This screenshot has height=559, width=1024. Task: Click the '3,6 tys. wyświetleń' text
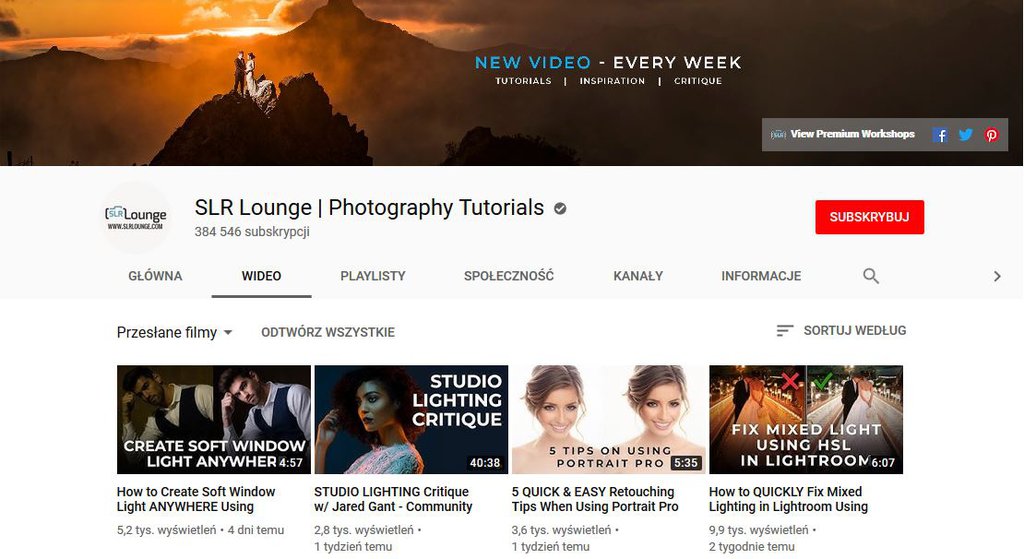pyautogui.click(x=561, y=530)
